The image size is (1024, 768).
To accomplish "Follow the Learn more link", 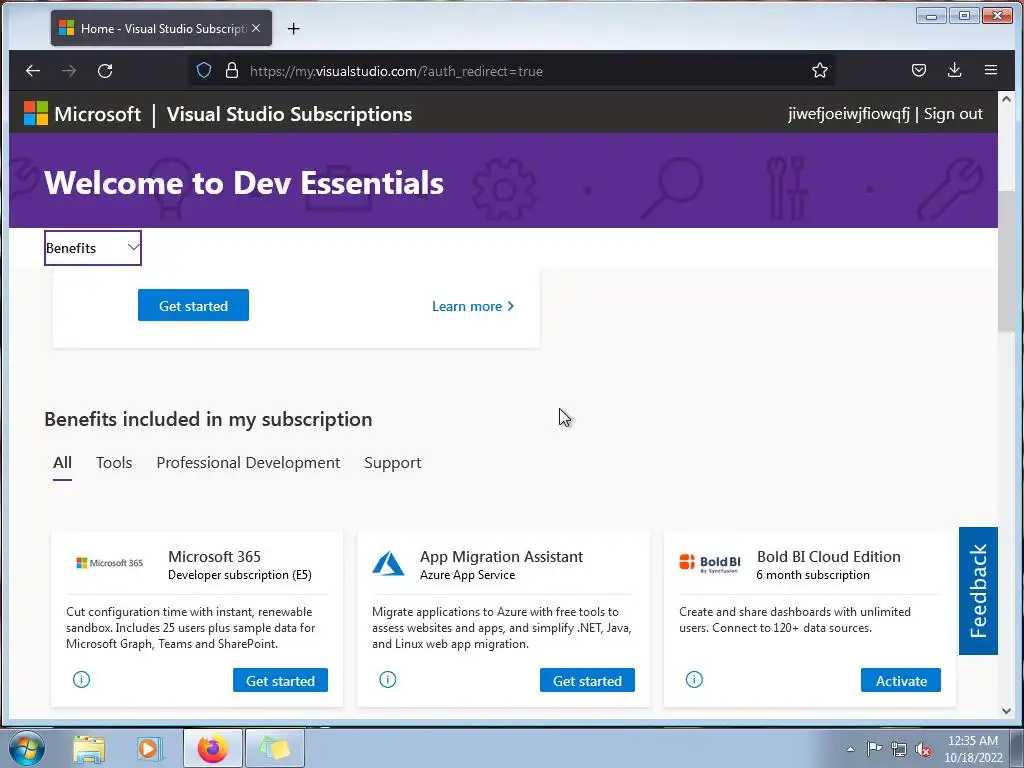I will pos(473,306).
